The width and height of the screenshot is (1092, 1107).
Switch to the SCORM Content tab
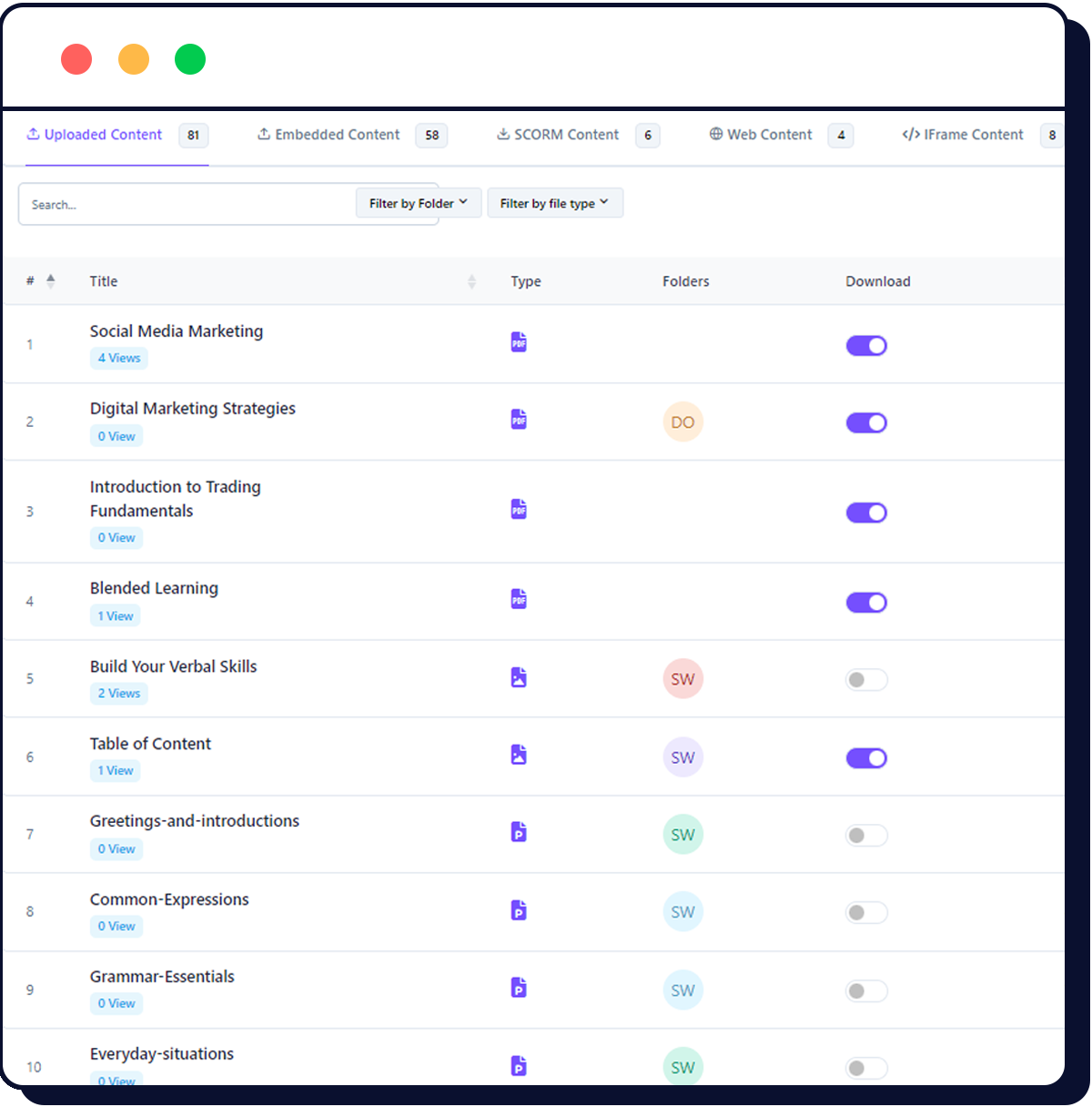[x=565, y=135]
